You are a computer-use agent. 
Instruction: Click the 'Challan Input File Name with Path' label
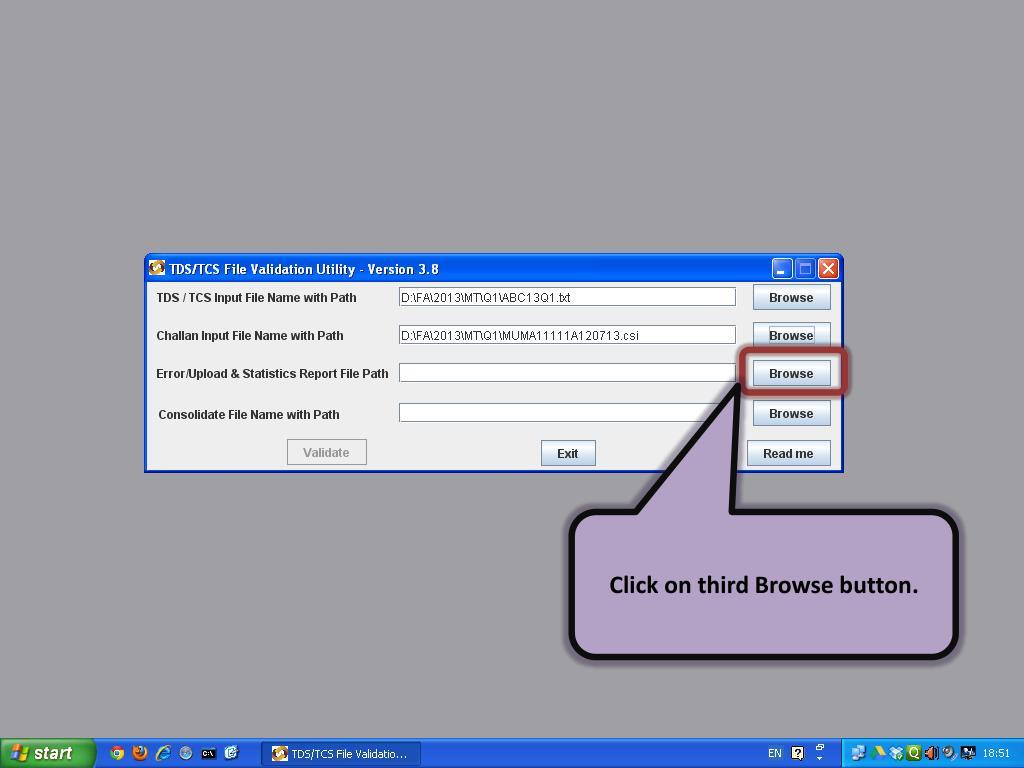249,336
